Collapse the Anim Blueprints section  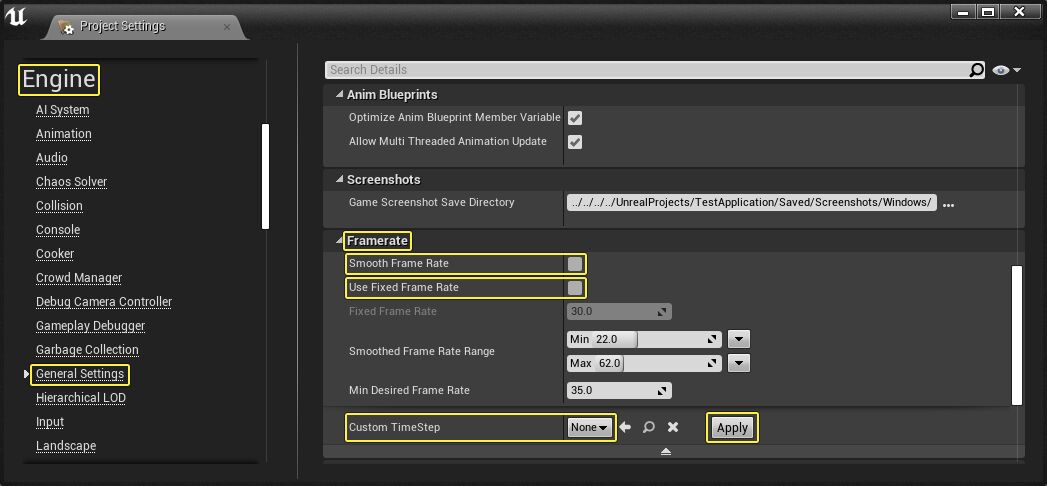(339, 95)
